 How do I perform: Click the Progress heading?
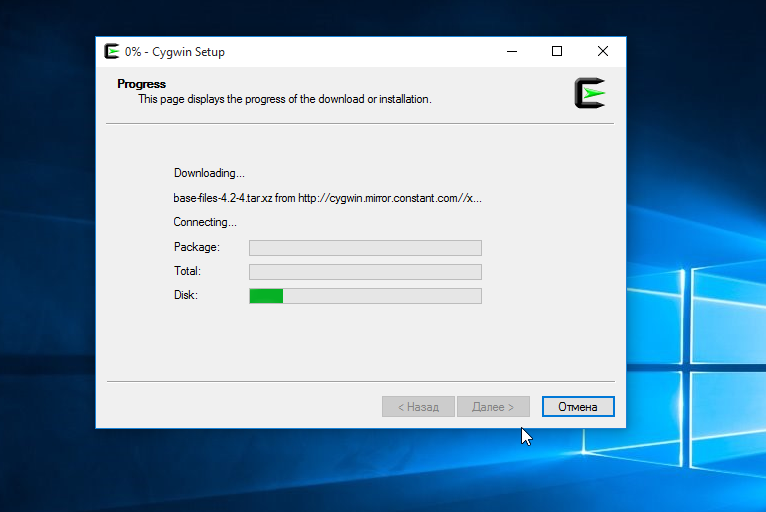pos(142,84)
